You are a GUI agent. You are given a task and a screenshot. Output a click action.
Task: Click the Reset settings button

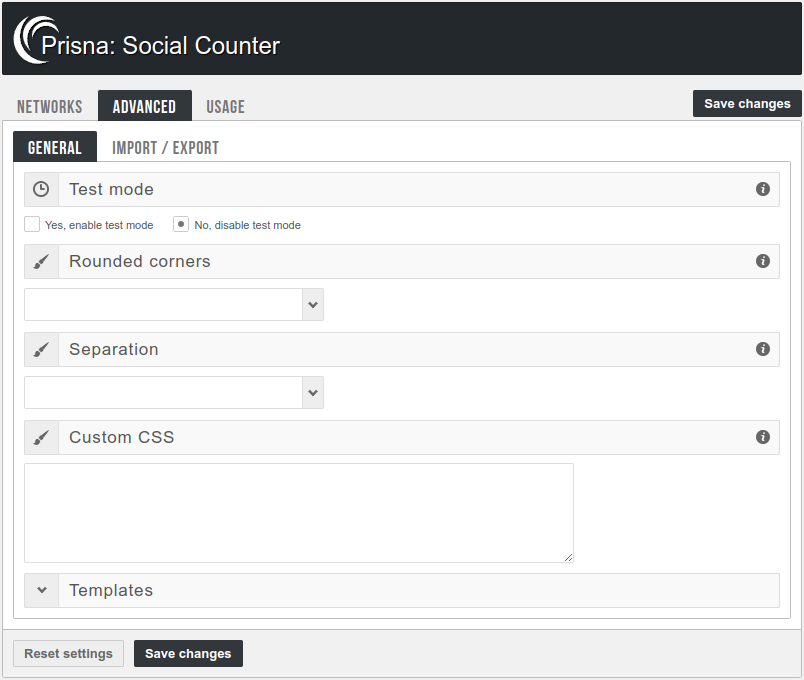[x=68, y=653]
